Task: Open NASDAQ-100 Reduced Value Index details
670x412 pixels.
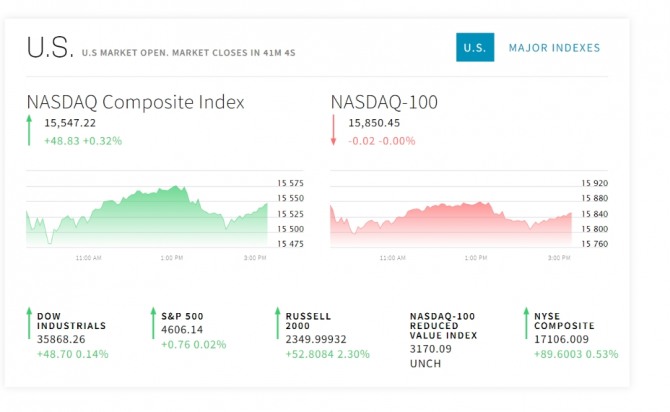Action: [444, 325]
